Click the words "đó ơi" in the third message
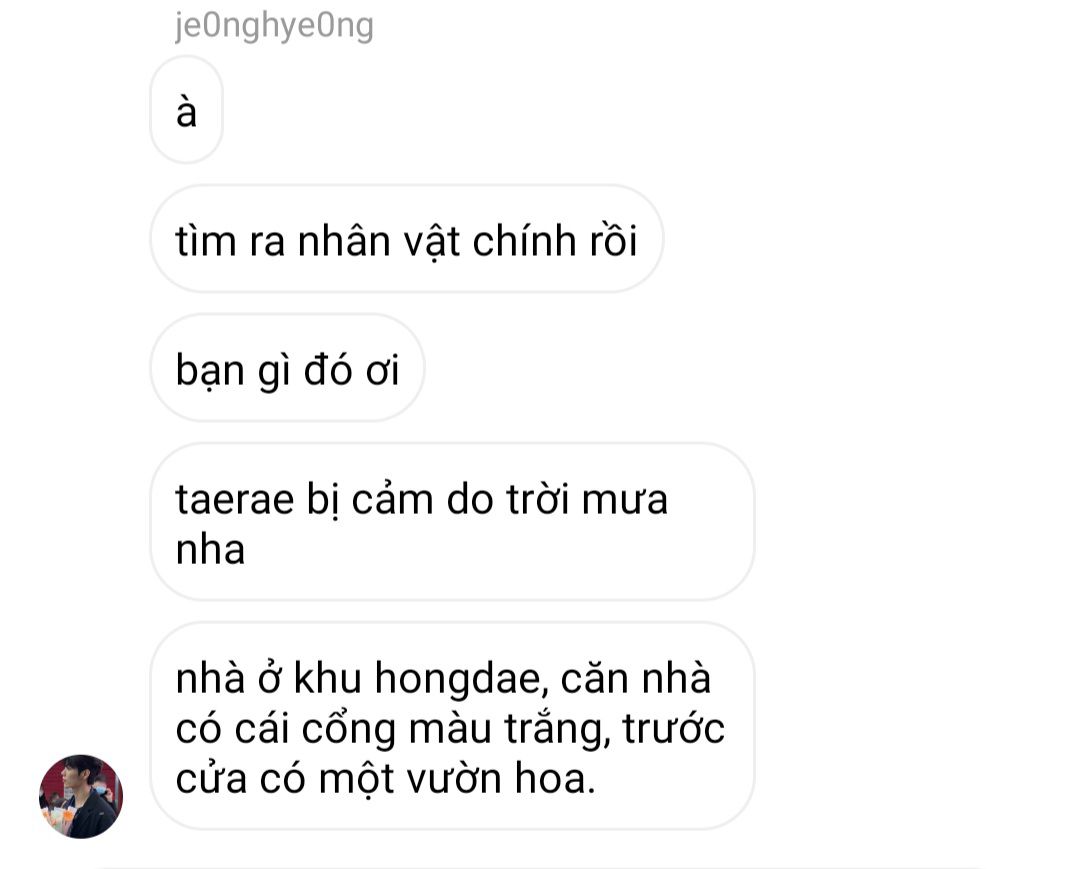This screenshot has width=1080, height=869. click(x=352, y=370)
